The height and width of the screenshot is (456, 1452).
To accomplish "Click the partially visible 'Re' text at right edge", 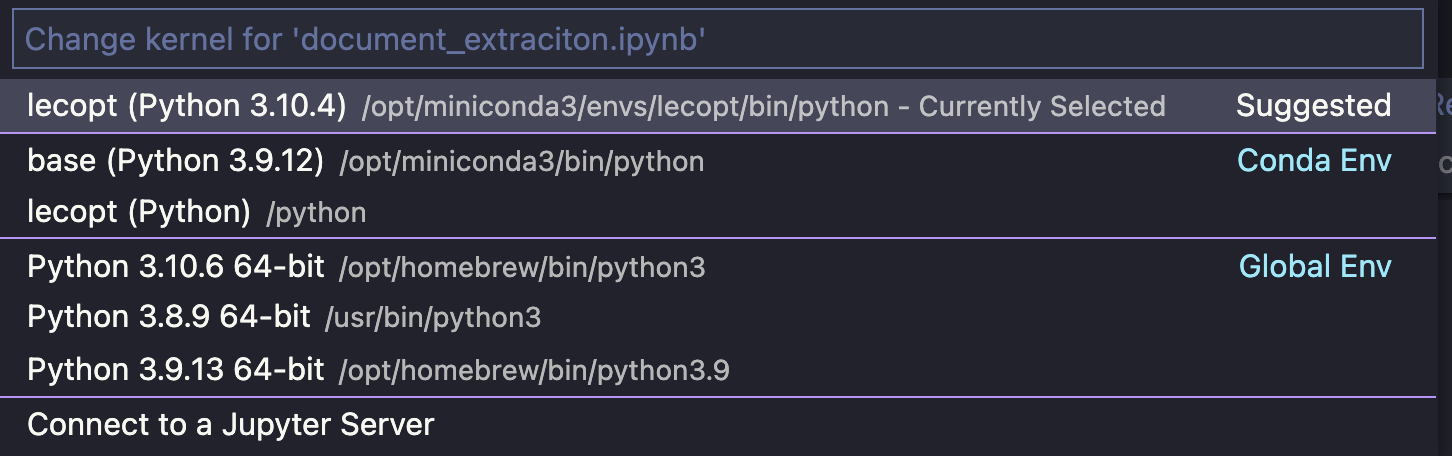I will tap(1443, 104).
